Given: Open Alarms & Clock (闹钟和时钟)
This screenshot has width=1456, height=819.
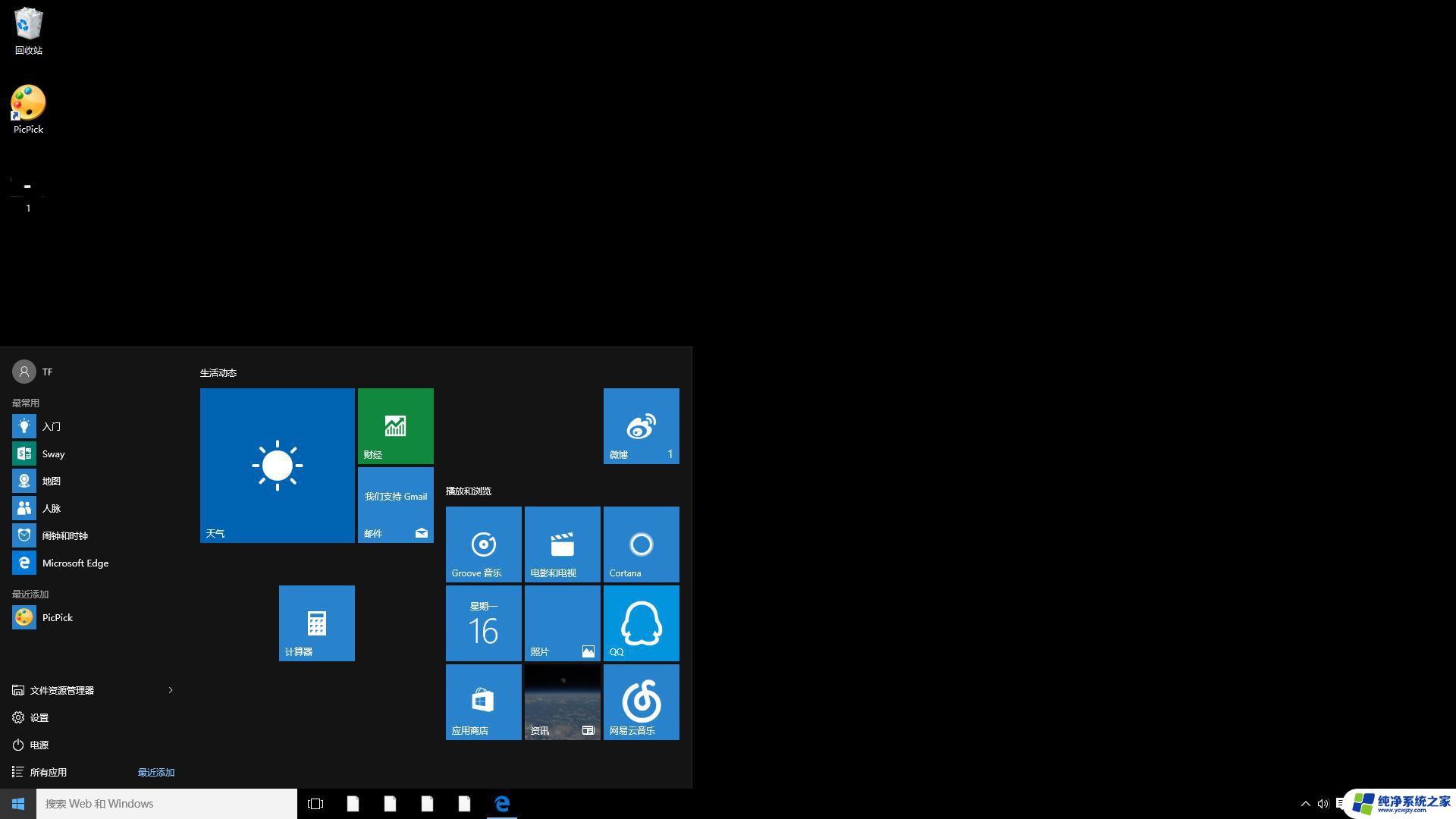Looking at the screenshot, I should [x=94, y=535].
